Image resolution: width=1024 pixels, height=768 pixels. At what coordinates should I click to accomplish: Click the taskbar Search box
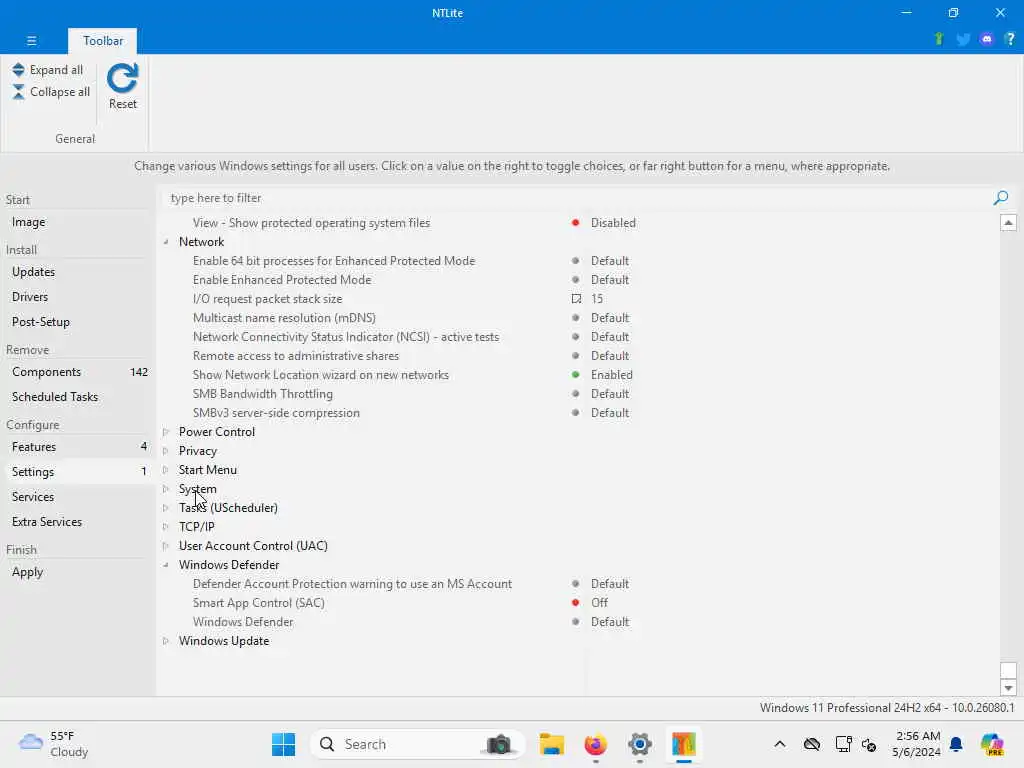point(418,744)
